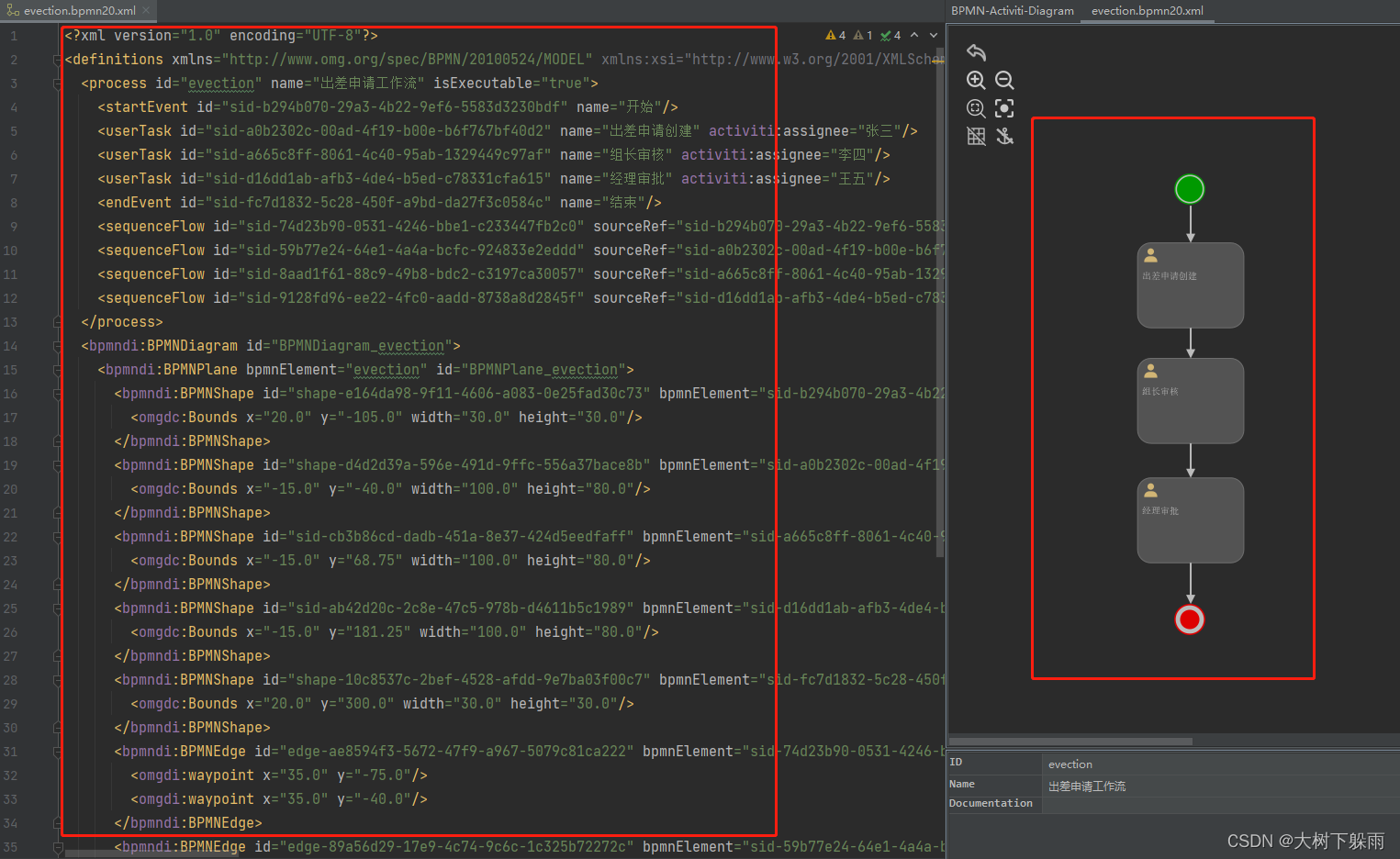
Task: Collapse the process element on line 3
Action: 58,84
